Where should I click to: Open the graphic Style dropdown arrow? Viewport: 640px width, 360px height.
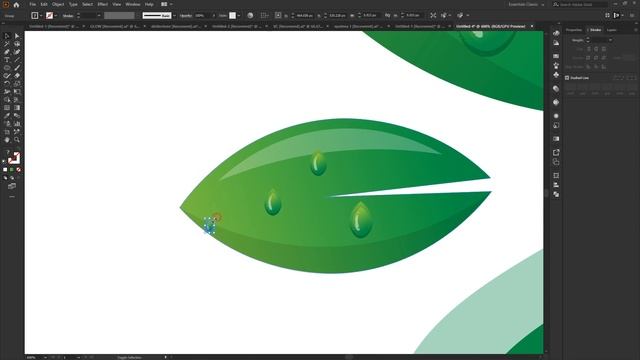[x=239, y=16]
